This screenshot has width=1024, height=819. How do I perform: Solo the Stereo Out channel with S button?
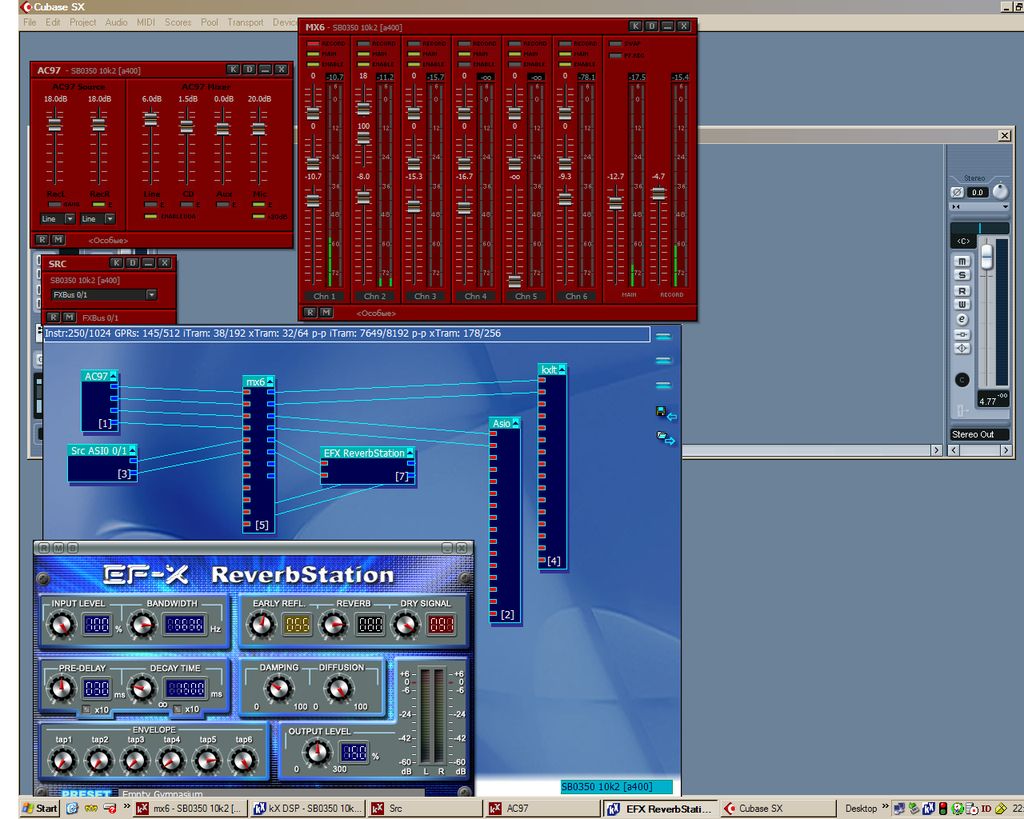(x=962, y=276)
